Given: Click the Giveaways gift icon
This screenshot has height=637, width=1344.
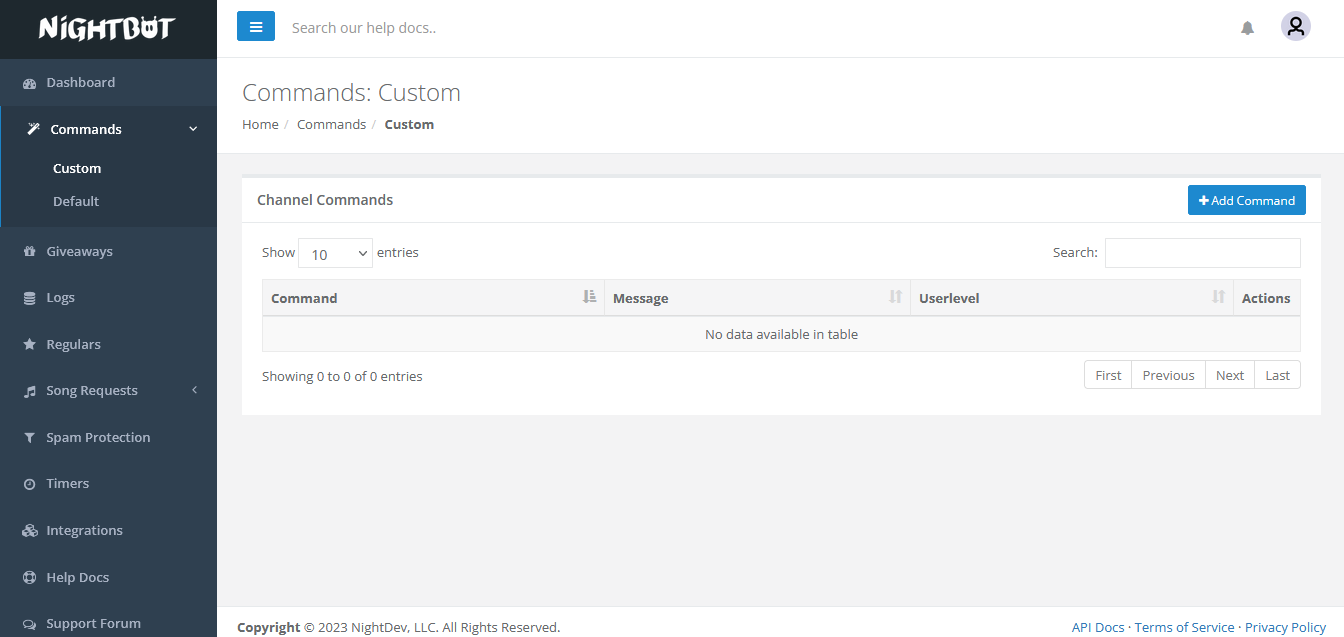Looking at the screenshot, I should [x=29, y=252].
